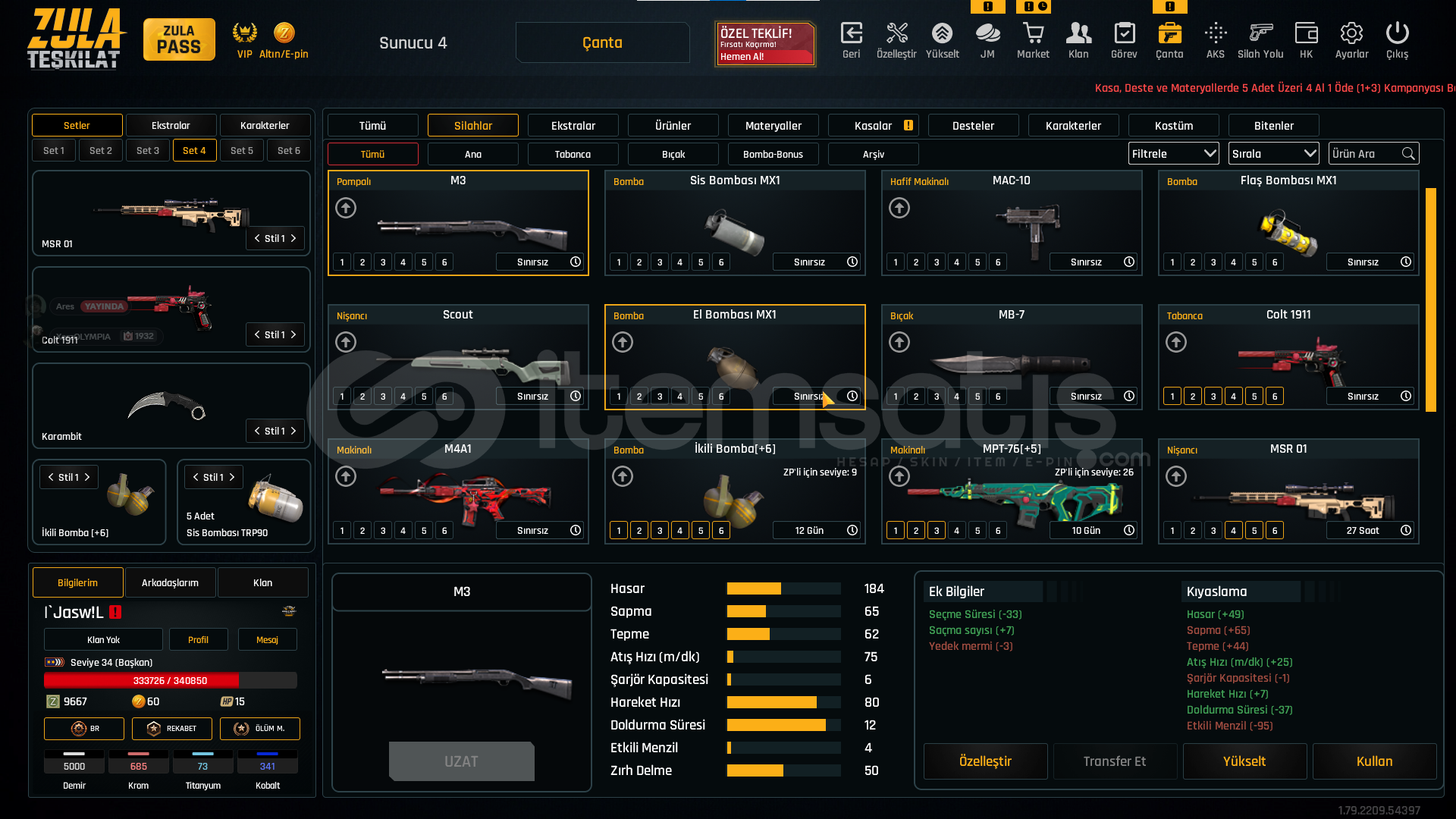Image resolution: width=1456 pixels, height=819 pixels.
Task: Click the Çıkış power icon
Action: [x=1397, y=34]
